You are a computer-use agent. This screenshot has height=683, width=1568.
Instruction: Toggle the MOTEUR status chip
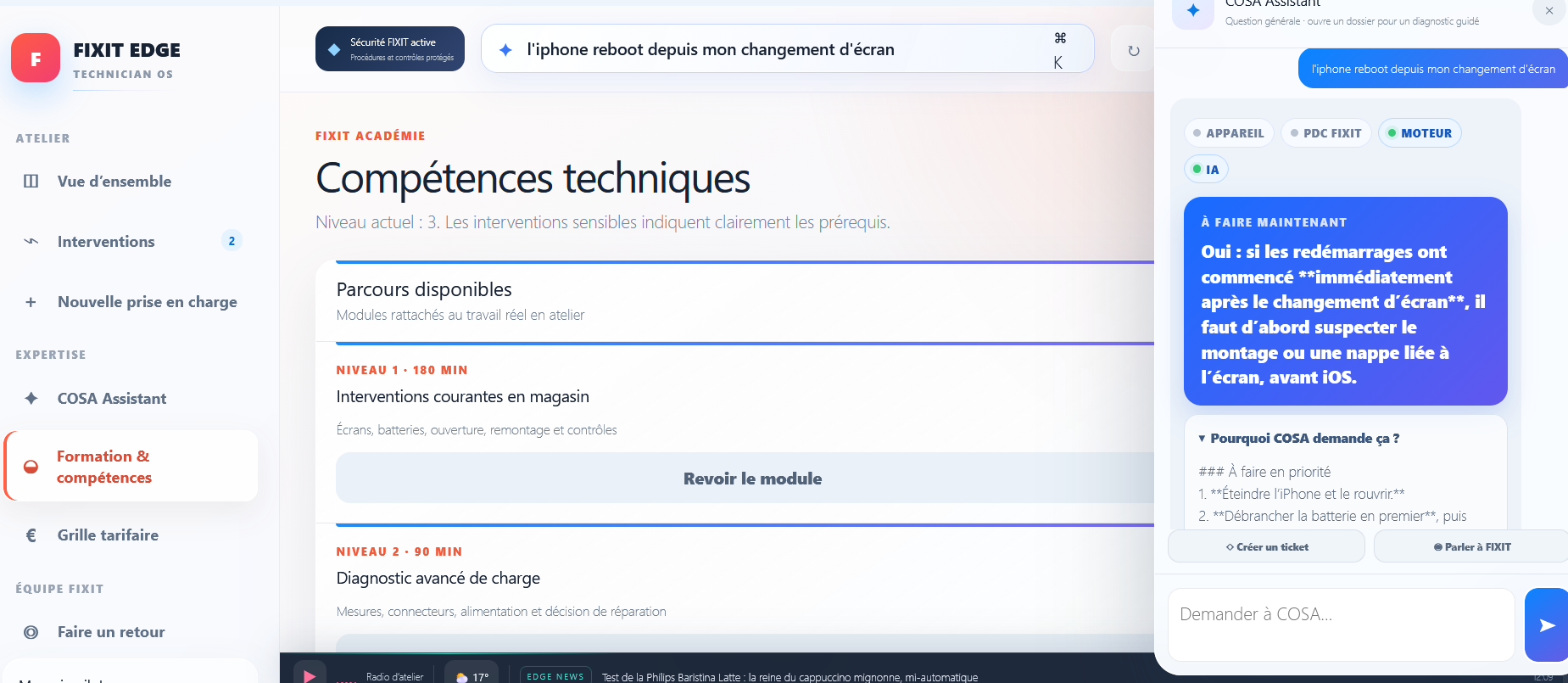point(1420,133)
